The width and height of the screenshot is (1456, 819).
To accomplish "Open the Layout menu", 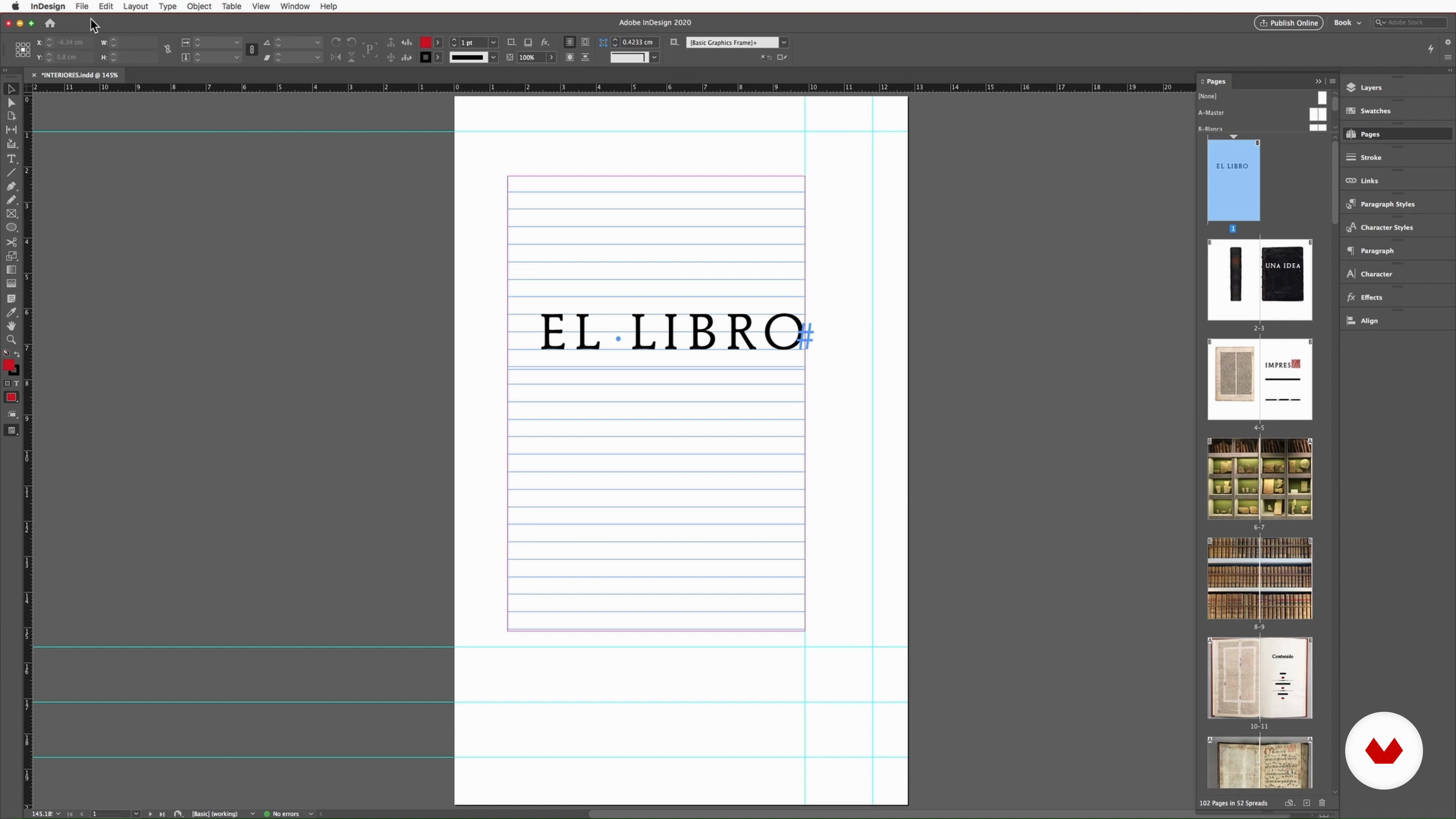I will pyautogui.click(x=136, y=6).
